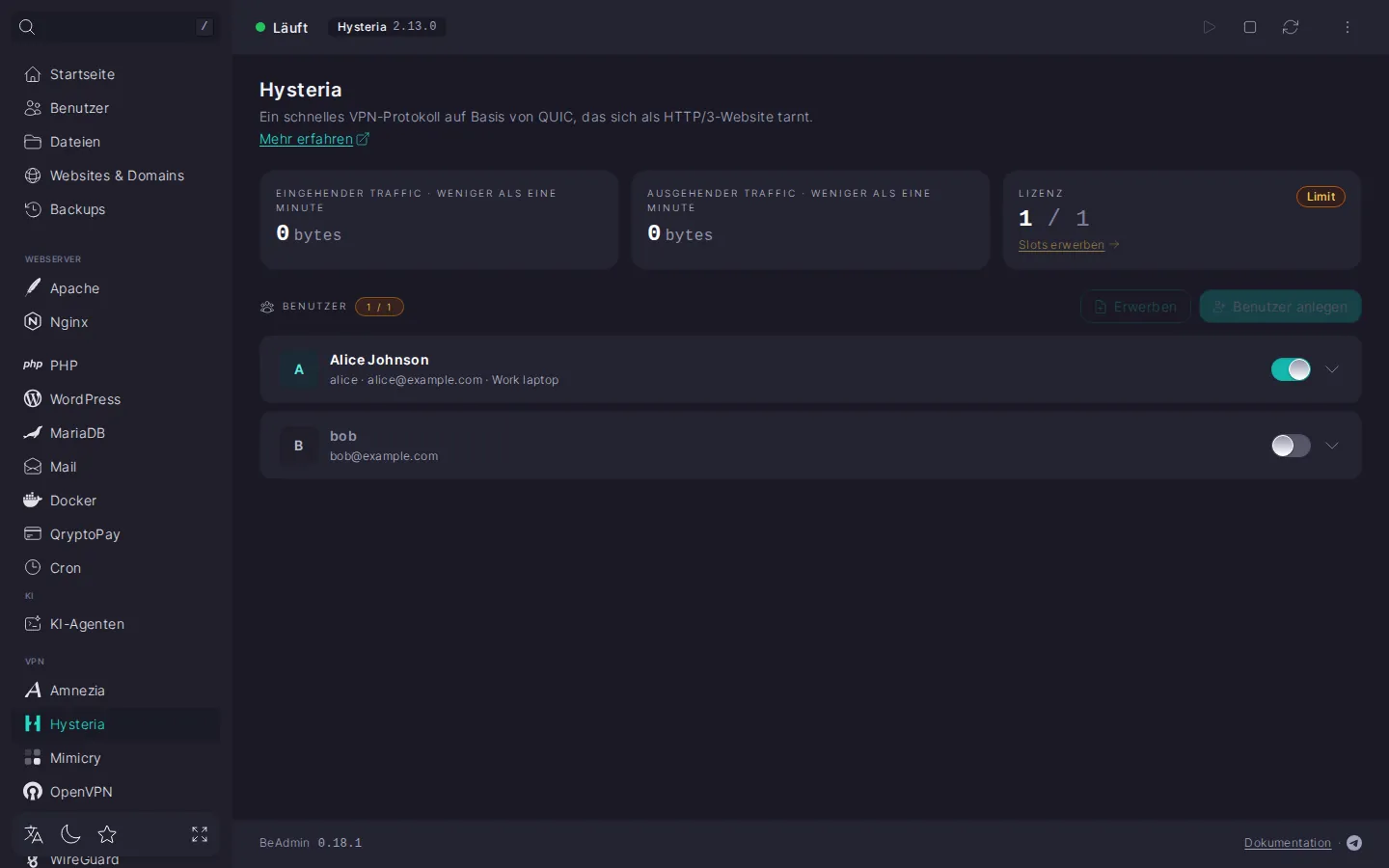Go to PHP settings in sidebar

point(116,366)
